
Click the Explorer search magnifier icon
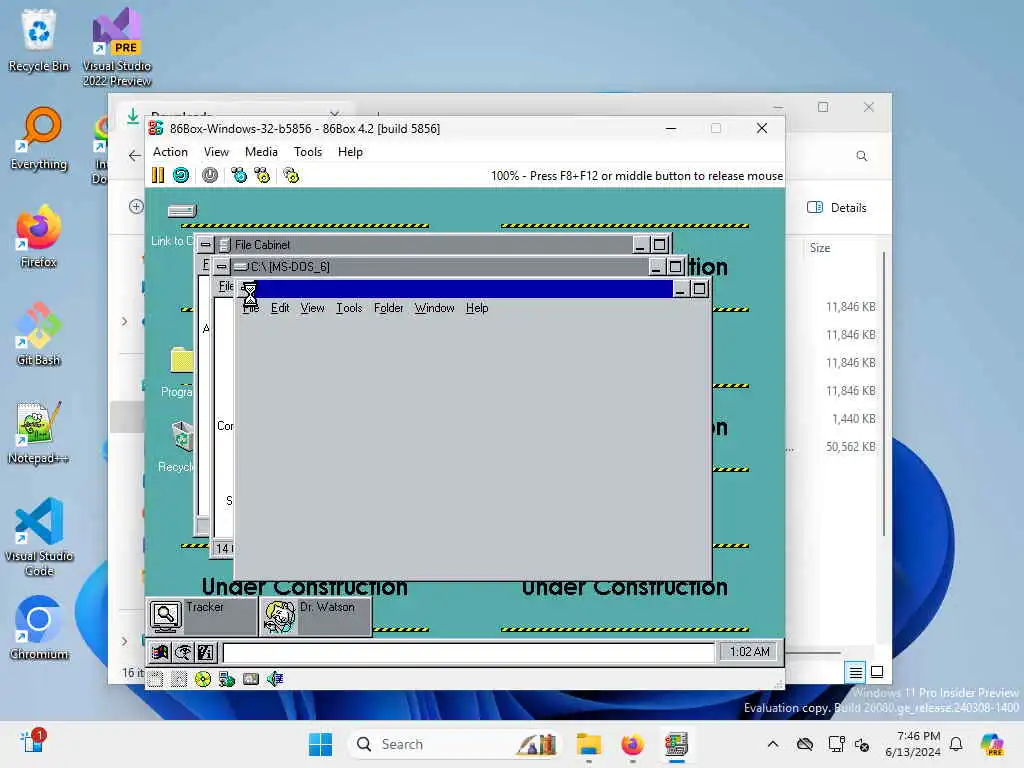tap(861, 156)
